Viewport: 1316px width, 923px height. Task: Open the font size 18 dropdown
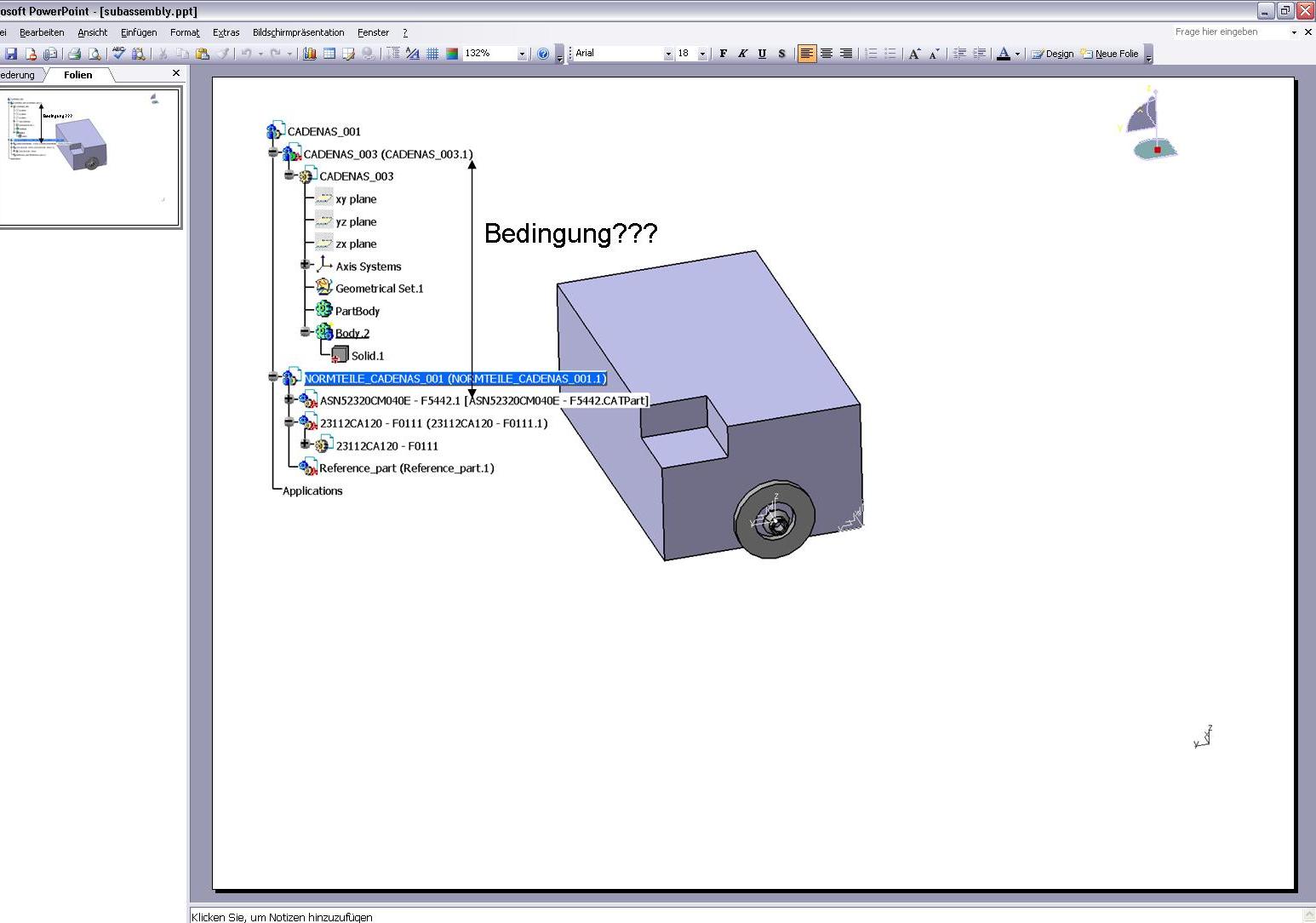pyautogui.click(x=702, y=54)
